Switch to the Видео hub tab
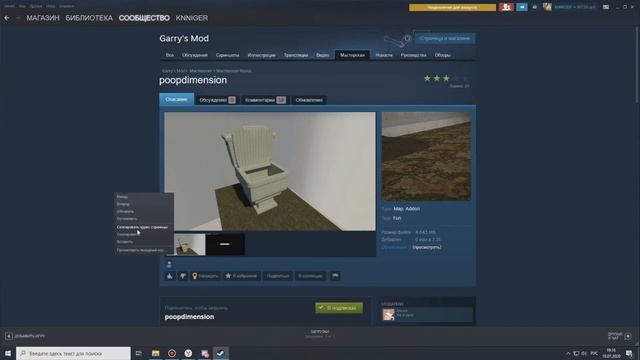 pyautogui.click(x=322, y=55)
